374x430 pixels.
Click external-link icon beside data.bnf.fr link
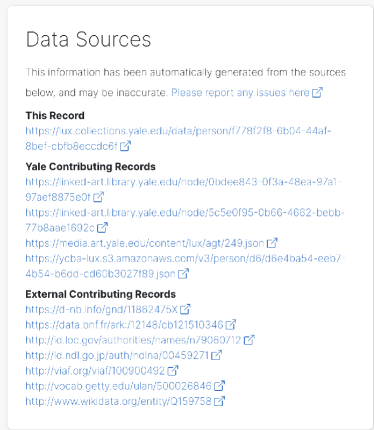[x=231, y=324]
